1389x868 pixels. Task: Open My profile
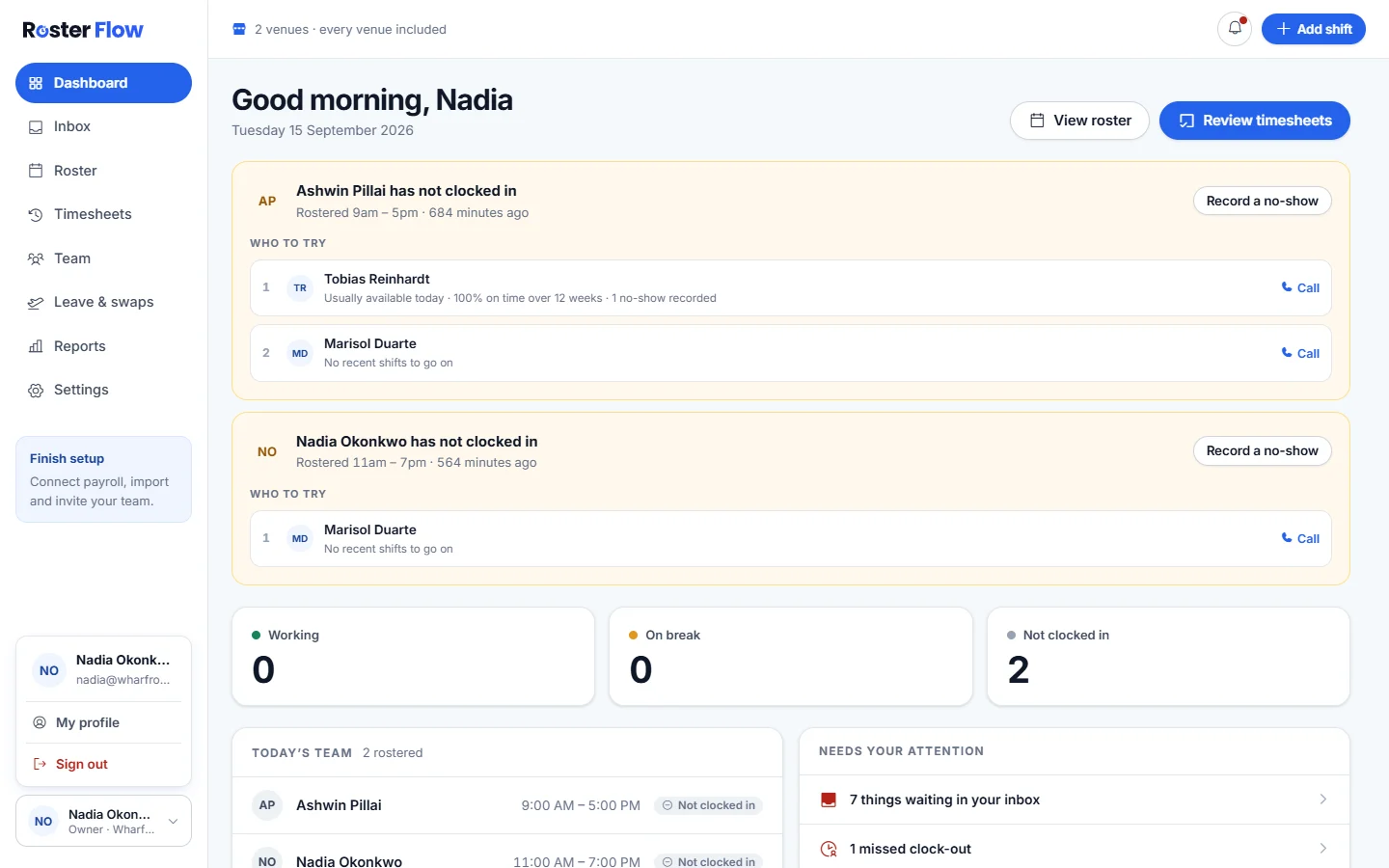103,722
